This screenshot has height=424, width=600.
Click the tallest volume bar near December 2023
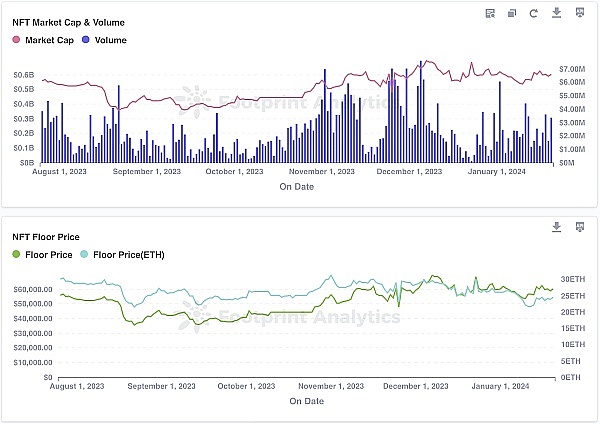[421, 112]
